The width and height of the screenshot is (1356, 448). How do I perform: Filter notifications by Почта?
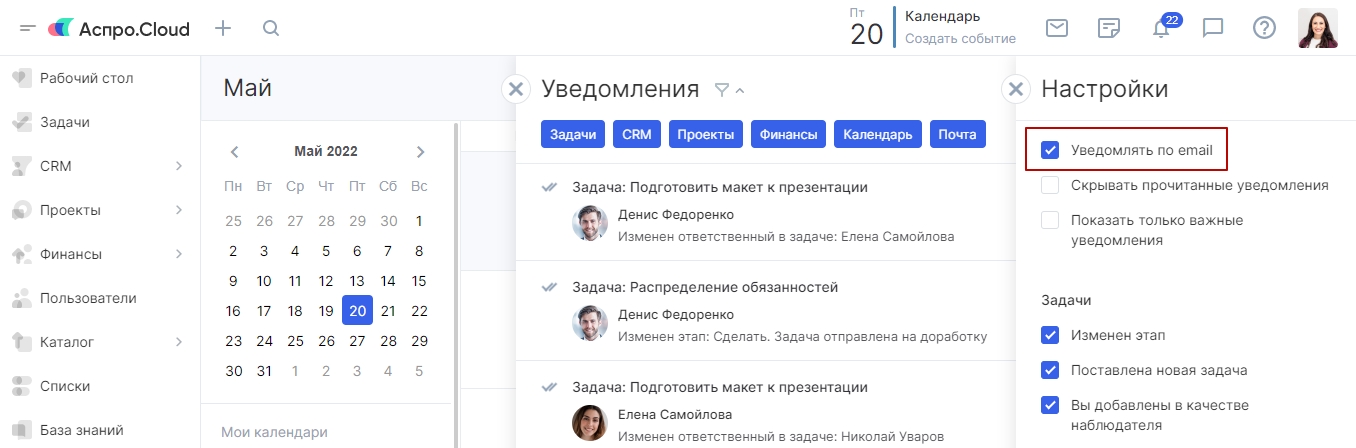[x=958, y=135]
